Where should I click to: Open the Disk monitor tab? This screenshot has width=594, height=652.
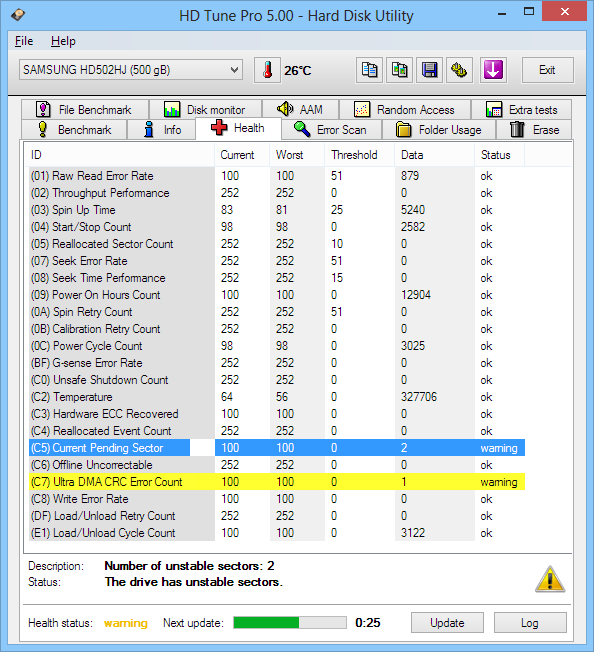coord(205,110)
